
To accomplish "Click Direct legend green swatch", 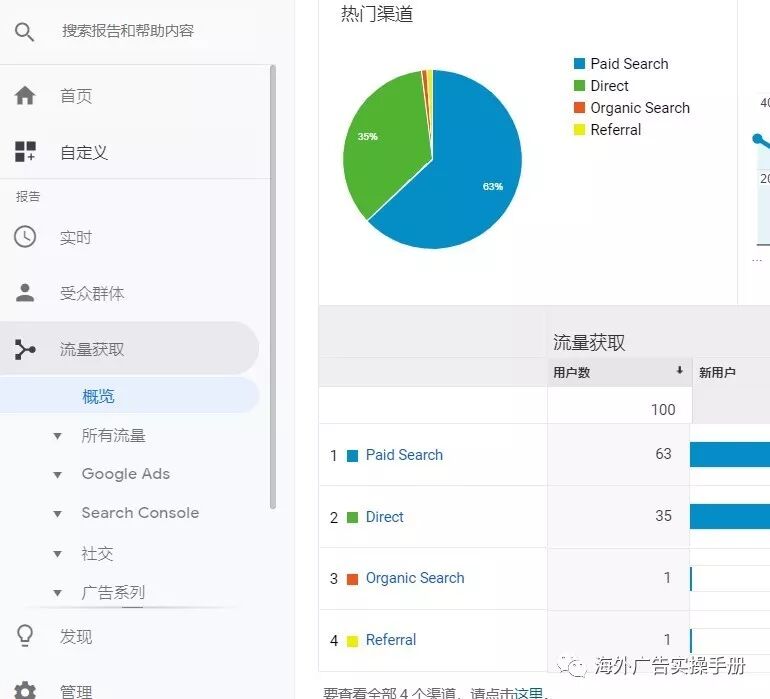I will pyautogui.click(x=579, y=85).
